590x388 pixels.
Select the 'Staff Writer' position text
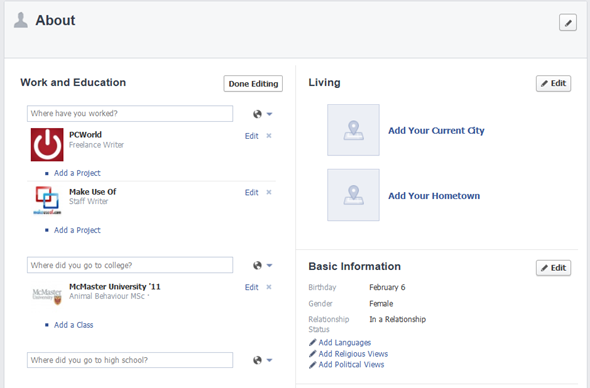coord(88,201)
